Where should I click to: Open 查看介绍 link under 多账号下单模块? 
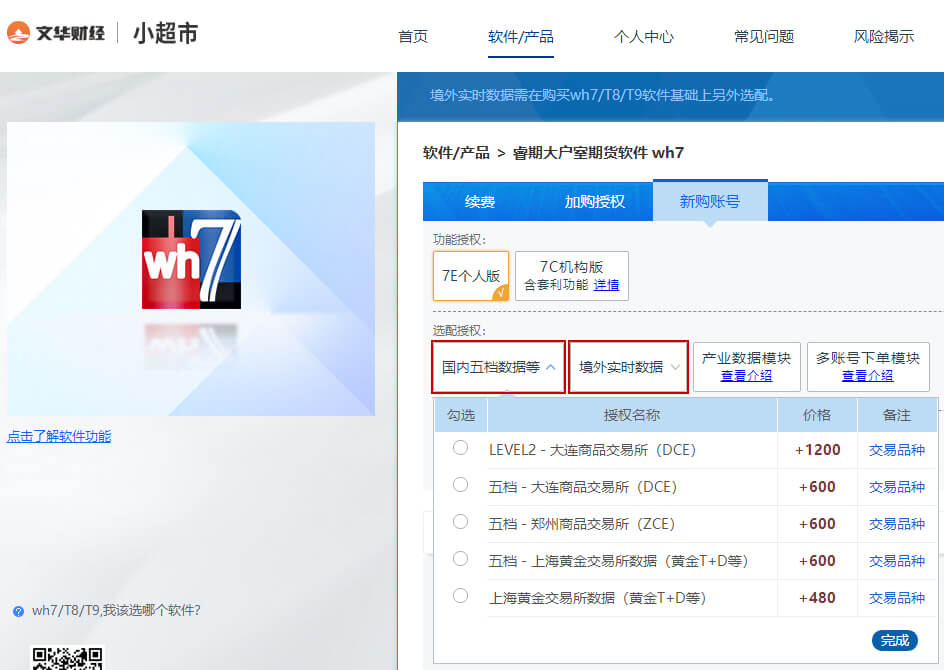pos(868,376)
